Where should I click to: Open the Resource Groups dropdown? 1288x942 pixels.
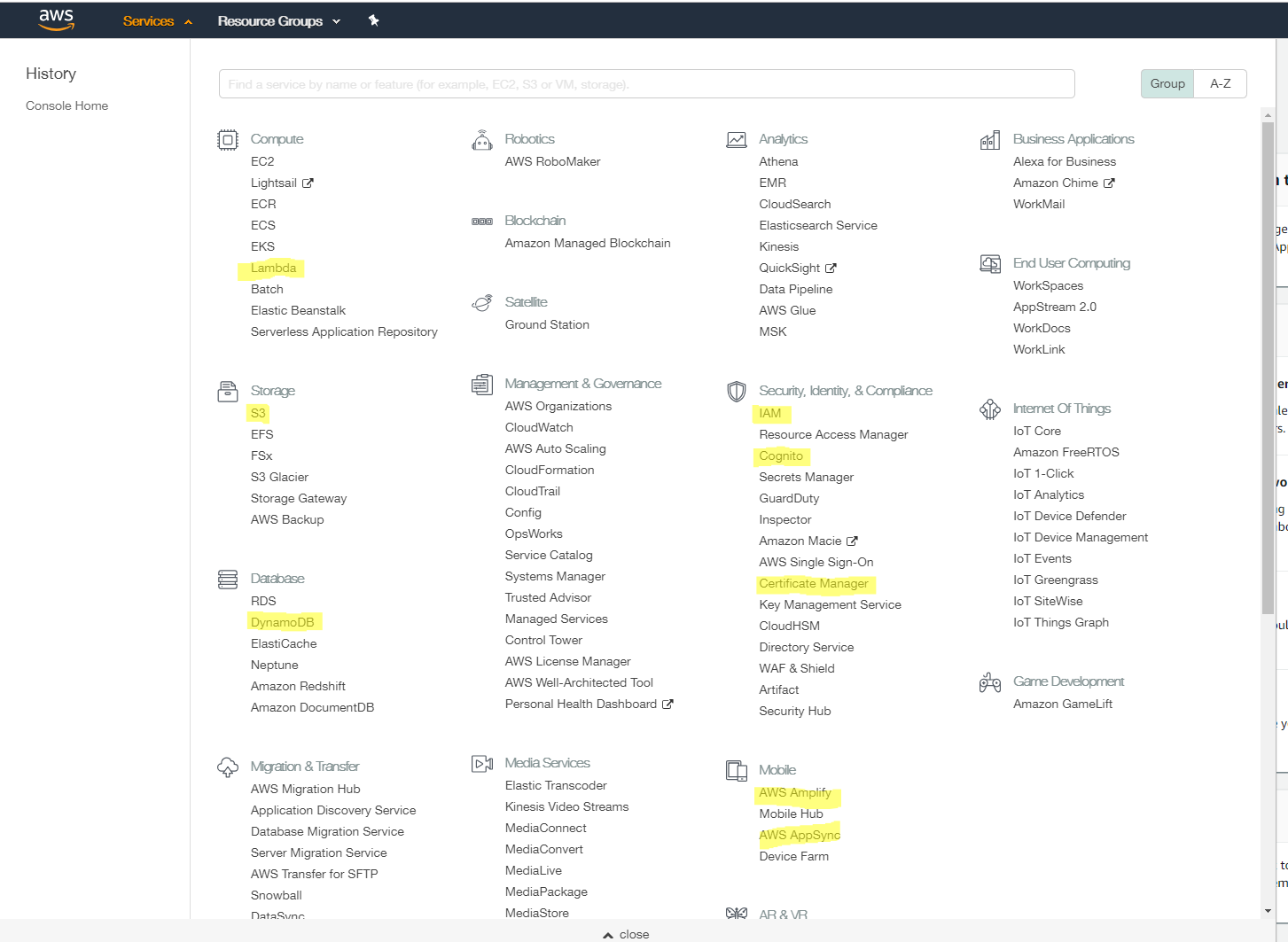(279, 21)
